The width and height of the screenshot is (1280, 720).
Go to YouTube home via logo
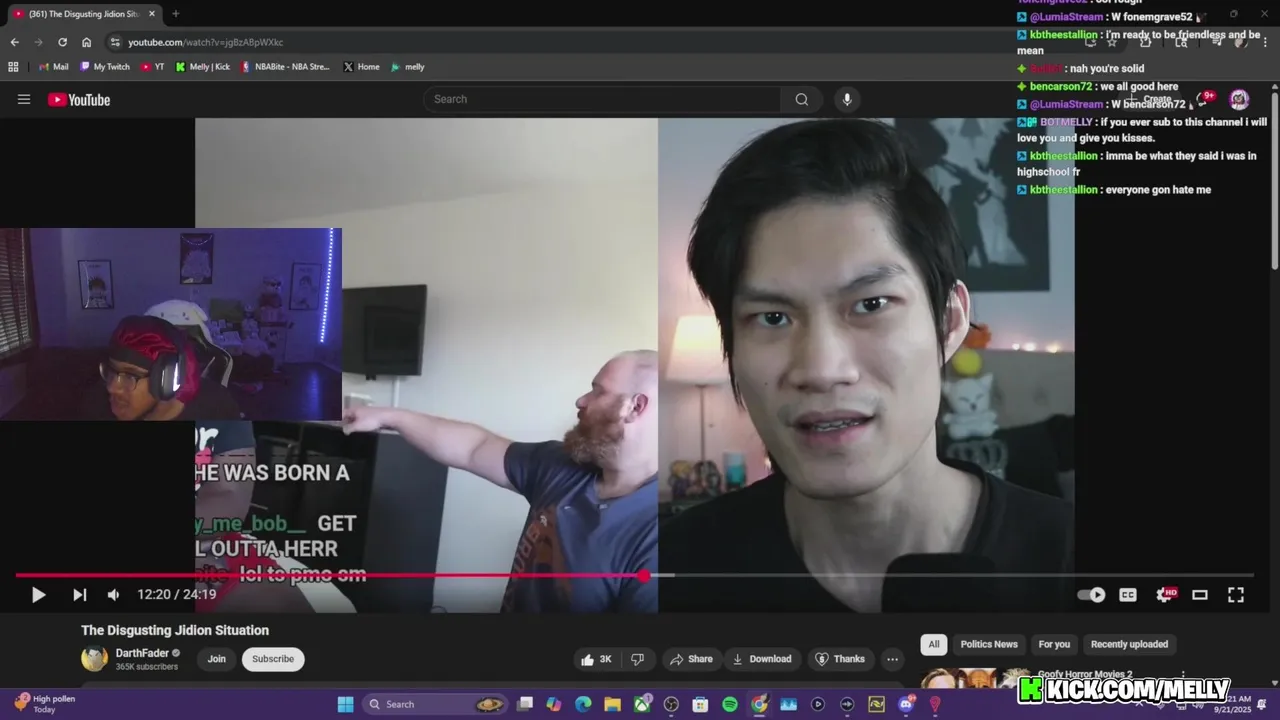point(79,99)
